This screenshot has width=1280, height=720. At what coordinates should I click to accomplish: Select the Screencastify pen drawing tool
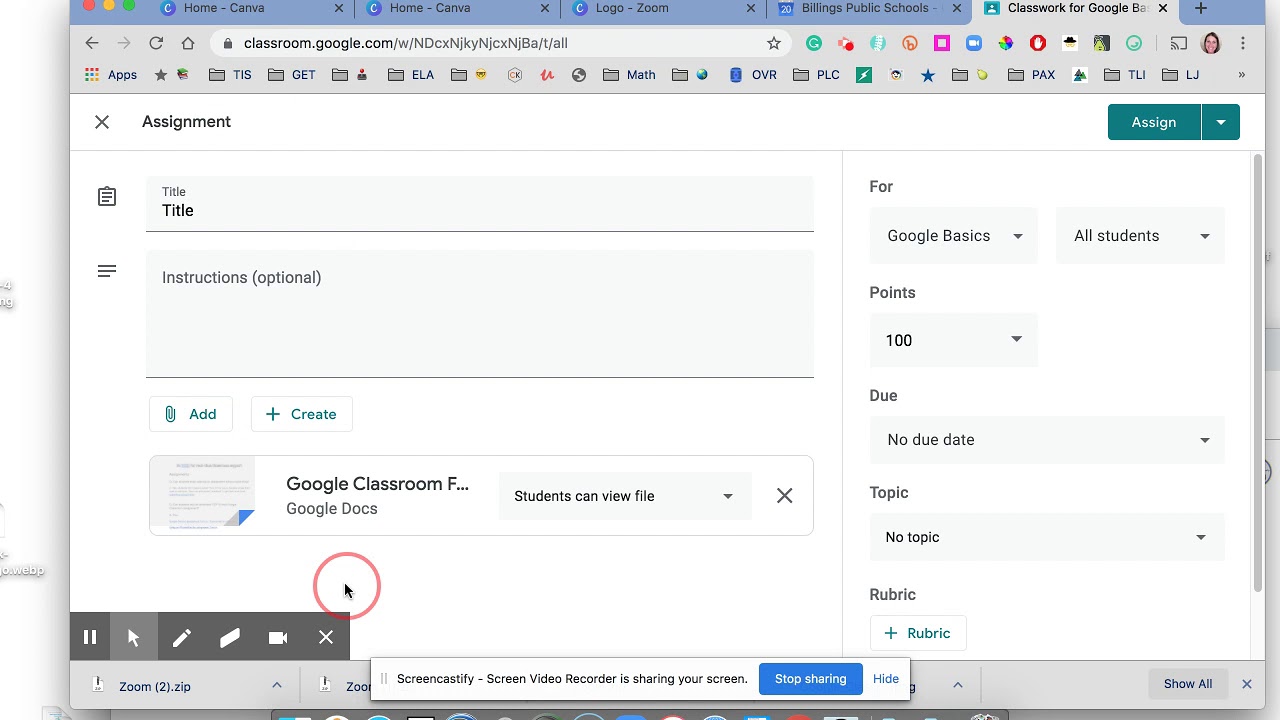pos(181,637)
